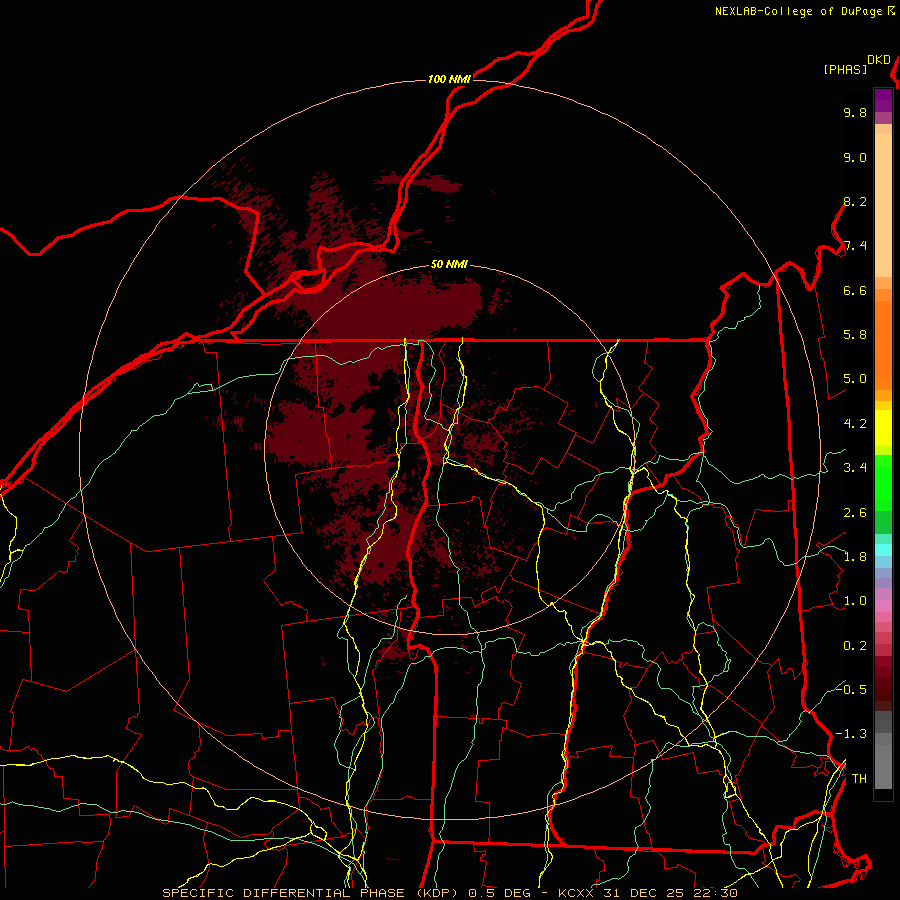The height and width of the screenshot is (900, 900).
Task: Click the NEXLAB-College of DuPage watermark text
Action: [805, 11]
